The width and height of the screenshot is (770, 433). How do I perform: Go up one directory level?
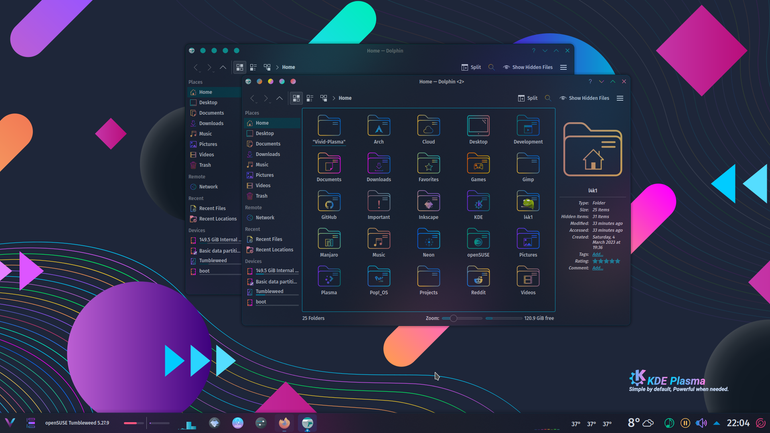(x=279, y=98)
